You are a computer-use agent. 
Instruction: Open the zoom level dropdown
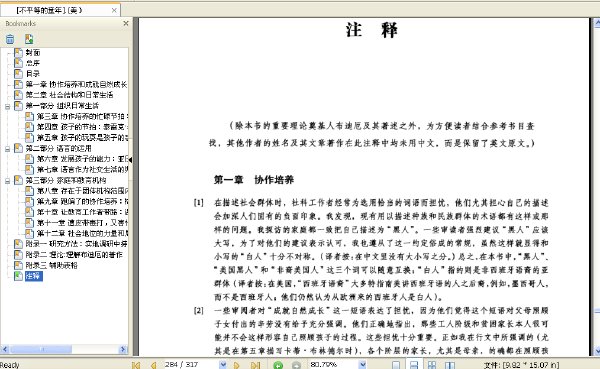362,365
